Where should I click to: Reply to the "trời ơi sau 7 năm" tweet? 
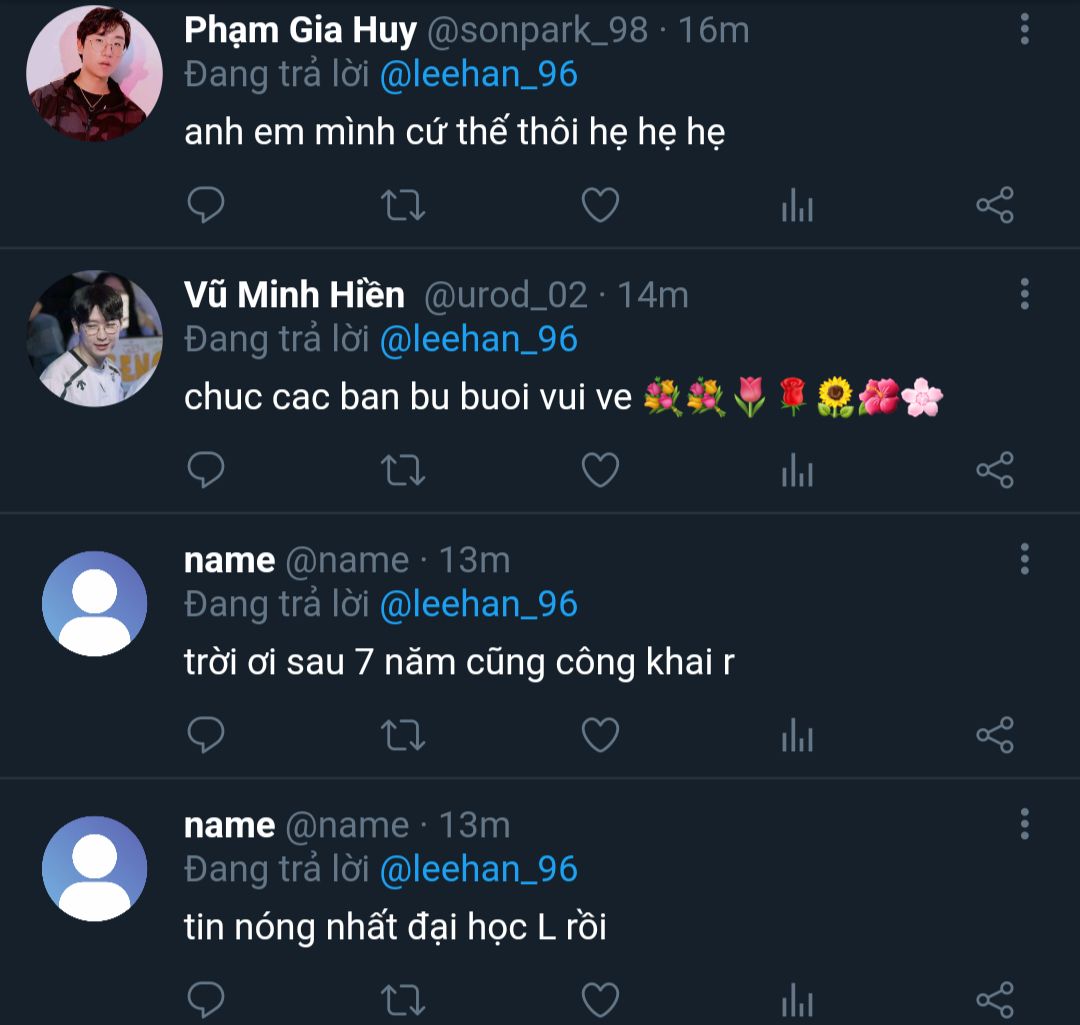point(206,735)
